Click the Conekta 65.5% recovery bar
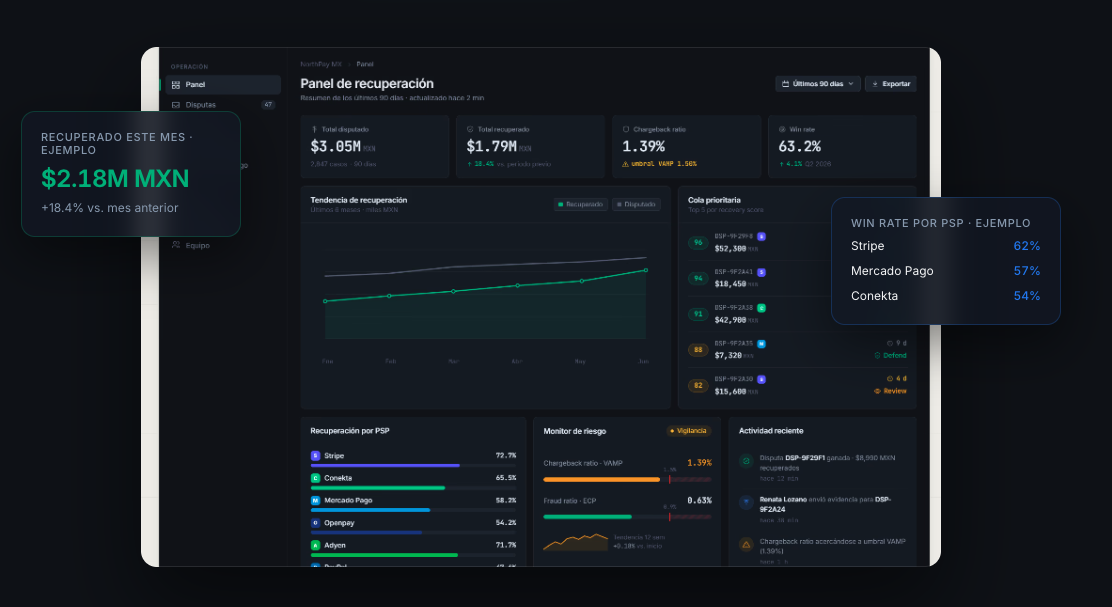Screen dimensions: 1112x607 point(378,488)
